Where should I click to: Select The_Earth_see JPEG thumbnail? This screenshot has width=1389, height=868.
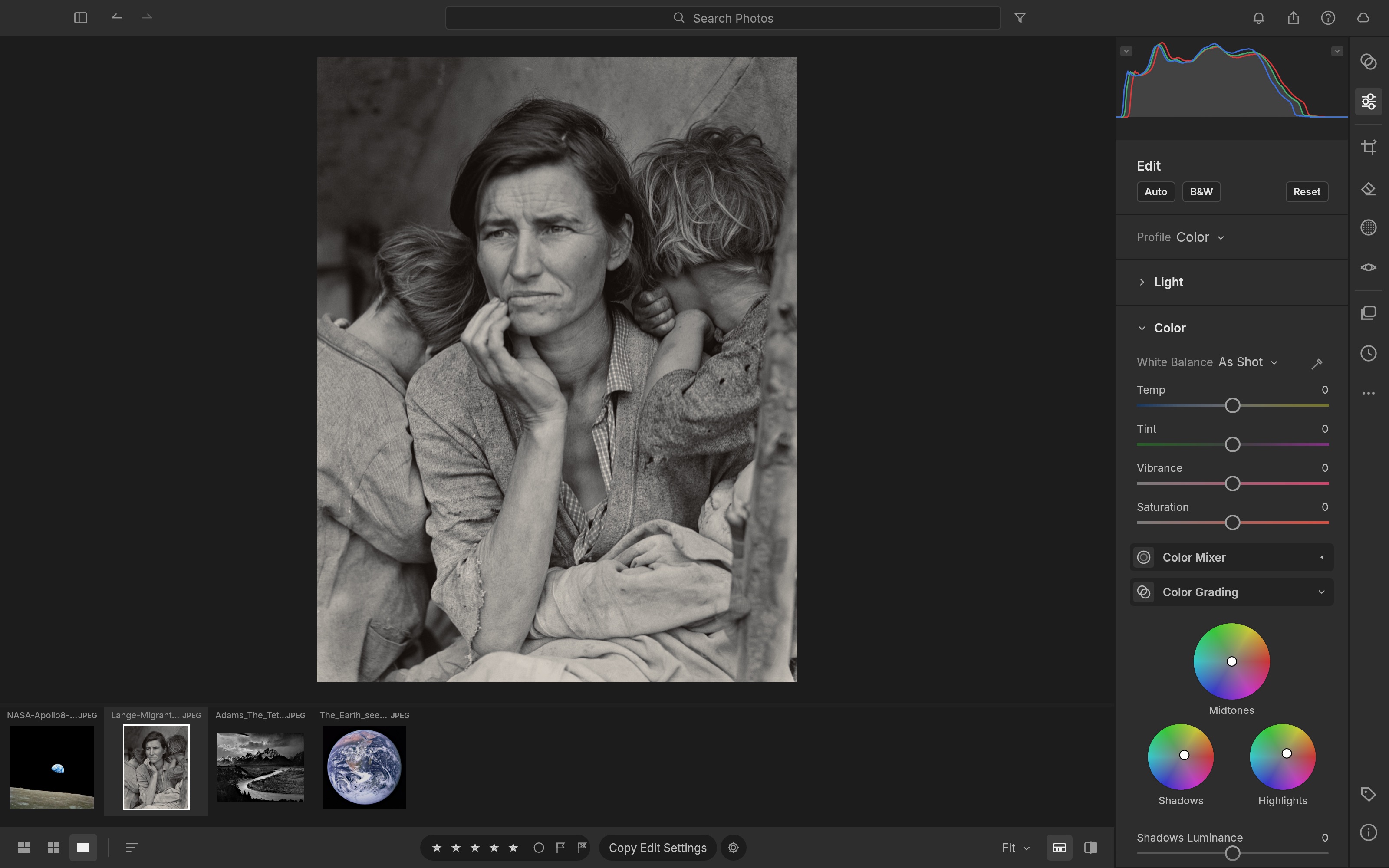(364, 767)
